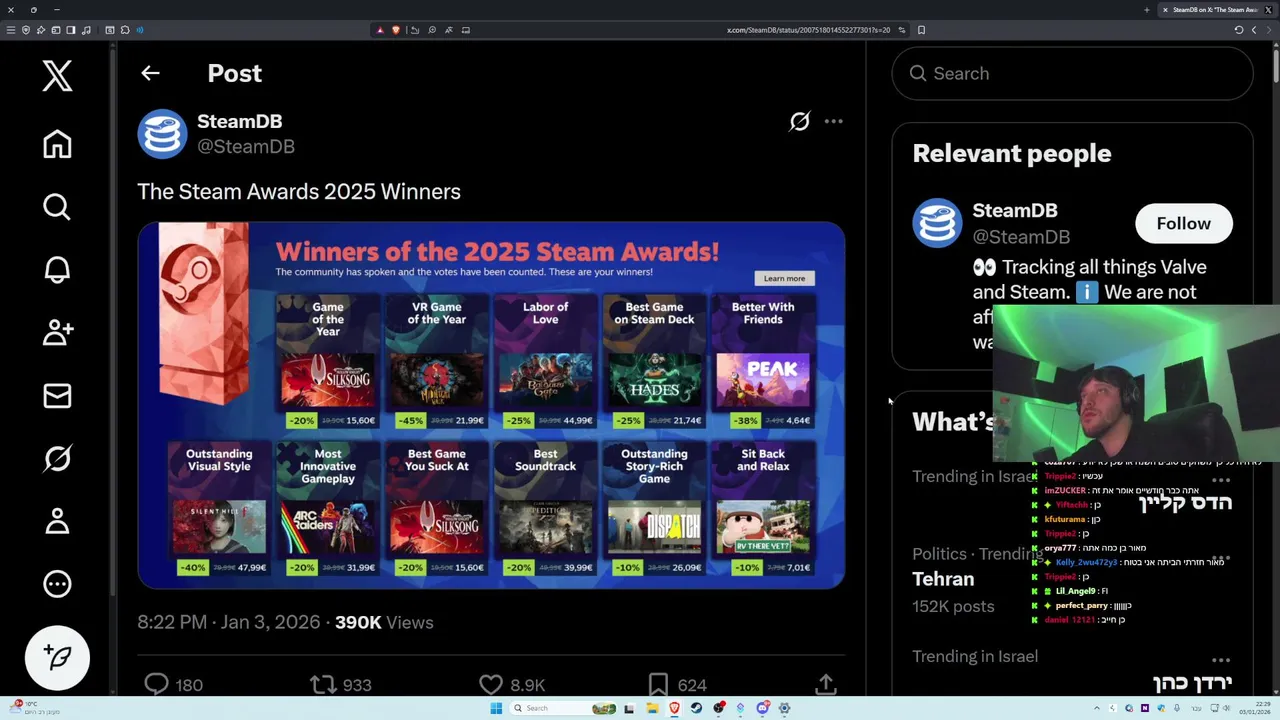This screenshot has width=1280, height=720.
Task: Open @SteamDB handle on post
Action: pos(246,146)
